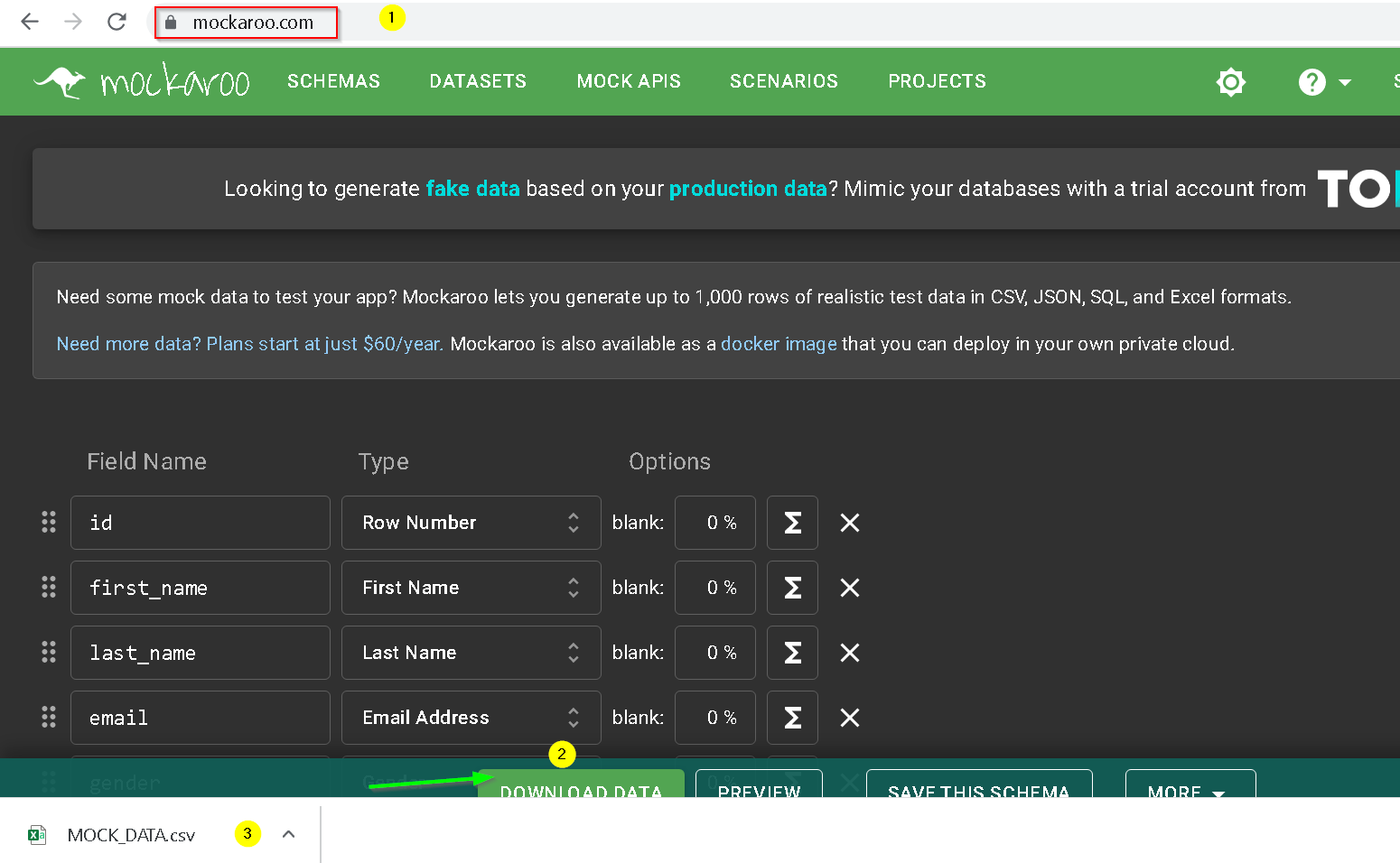1400x863 pixels.
Task: Remove the id field with its X
Action: tap(850, 523)
